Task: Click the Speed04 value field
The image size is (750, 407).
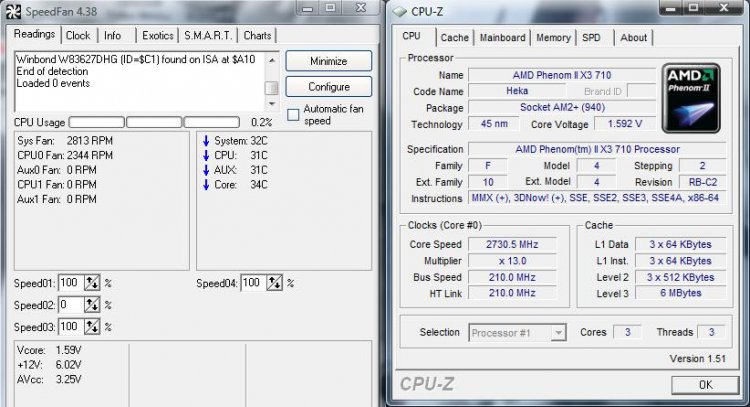Action: (x=254, y=283)
